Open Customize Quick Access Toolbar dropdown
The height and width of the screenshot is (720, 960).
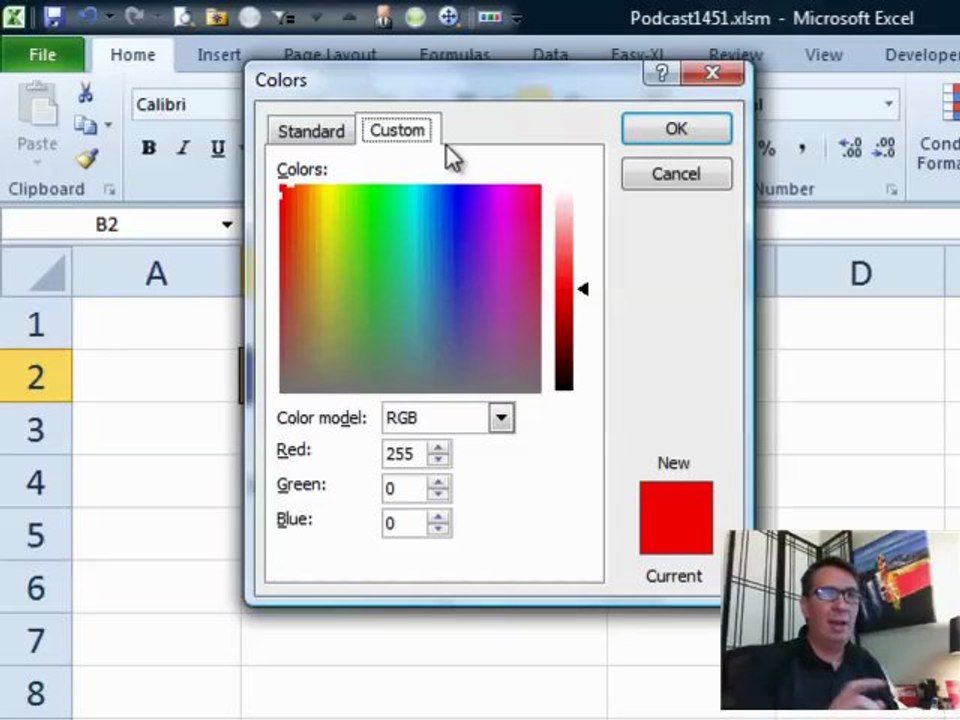tap(517, 18)
